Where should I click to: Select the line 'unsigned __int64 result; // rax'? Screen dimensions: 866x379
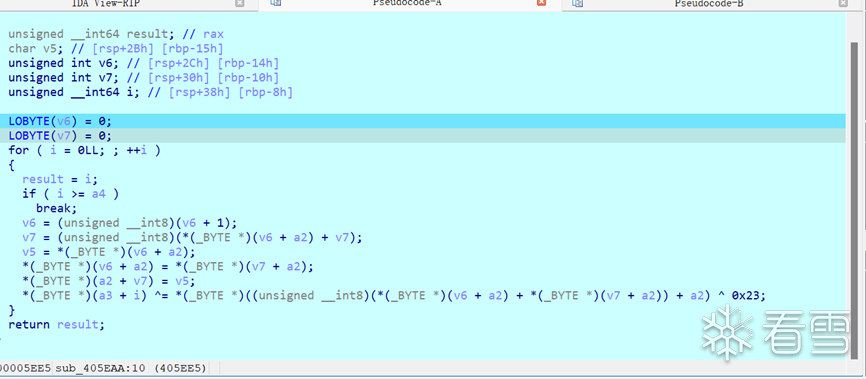point(116,34)
